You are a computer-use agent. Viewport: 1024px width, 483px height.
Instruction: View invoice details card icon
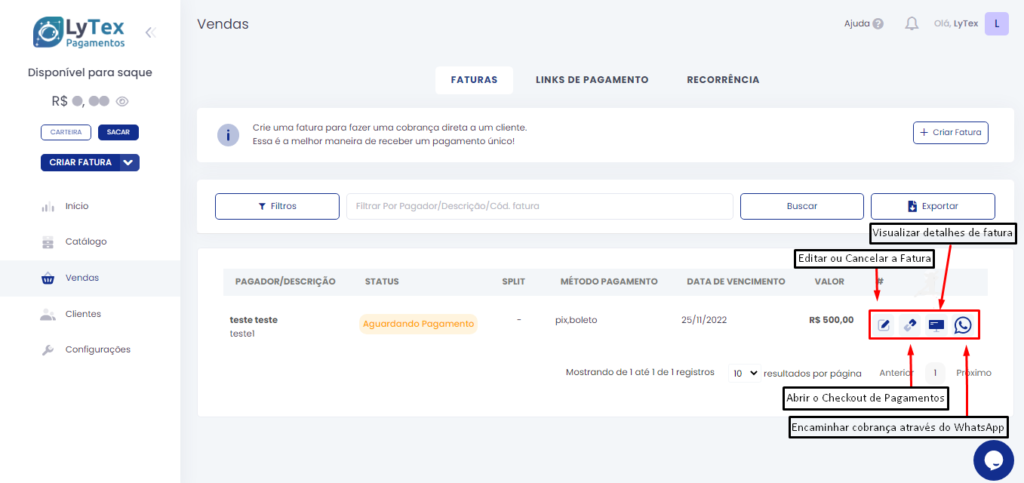[936, 325]
